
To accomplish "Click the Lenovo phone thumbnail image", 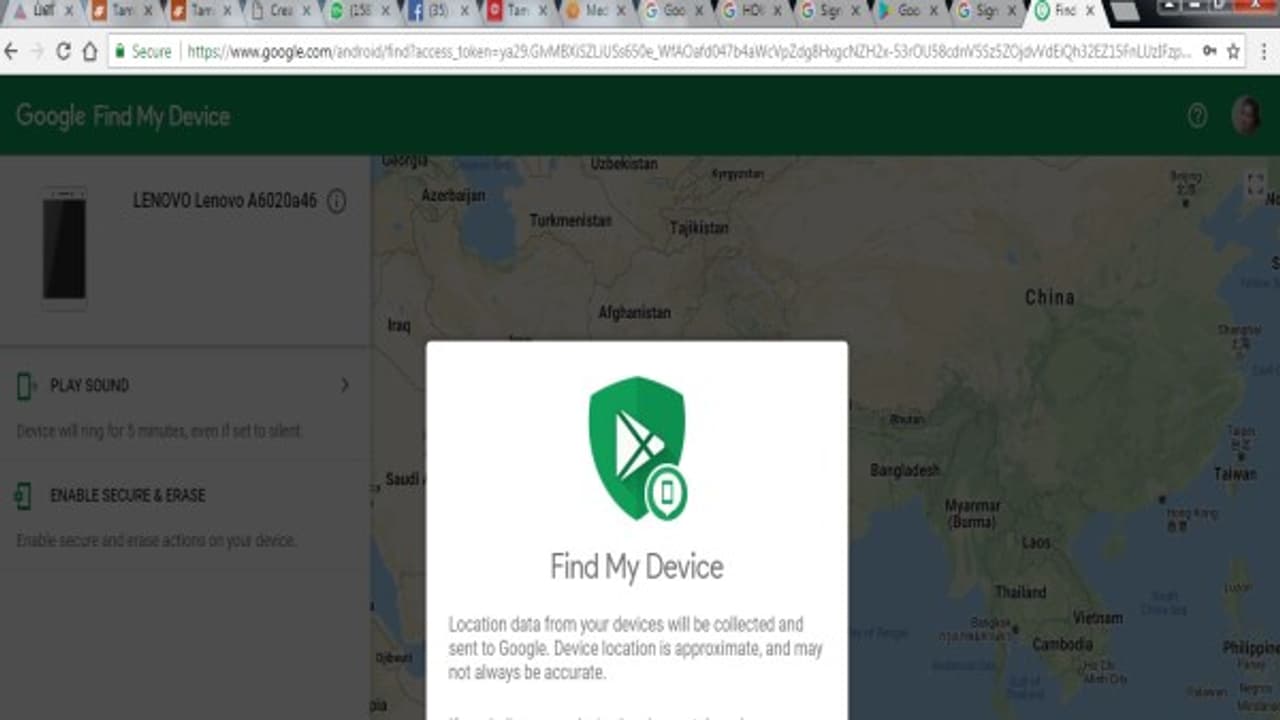I will pyautogui.click(x=64, y=245).
